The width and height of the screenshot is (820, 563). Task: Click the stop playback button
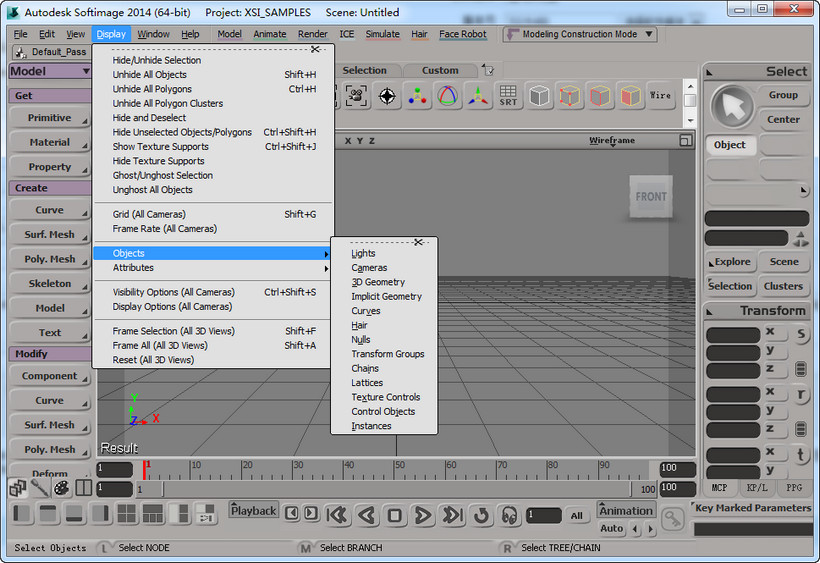[395, 515]
